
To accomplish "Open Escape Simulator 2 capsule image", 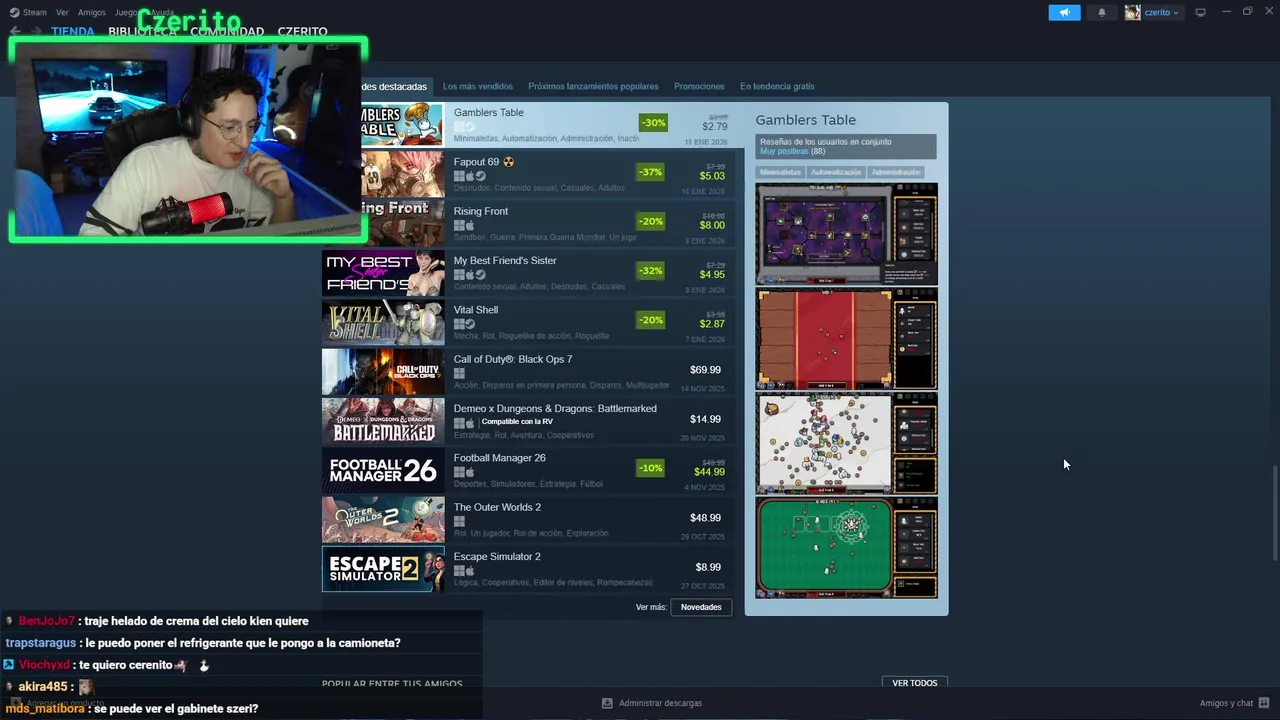I will [383, 568].
